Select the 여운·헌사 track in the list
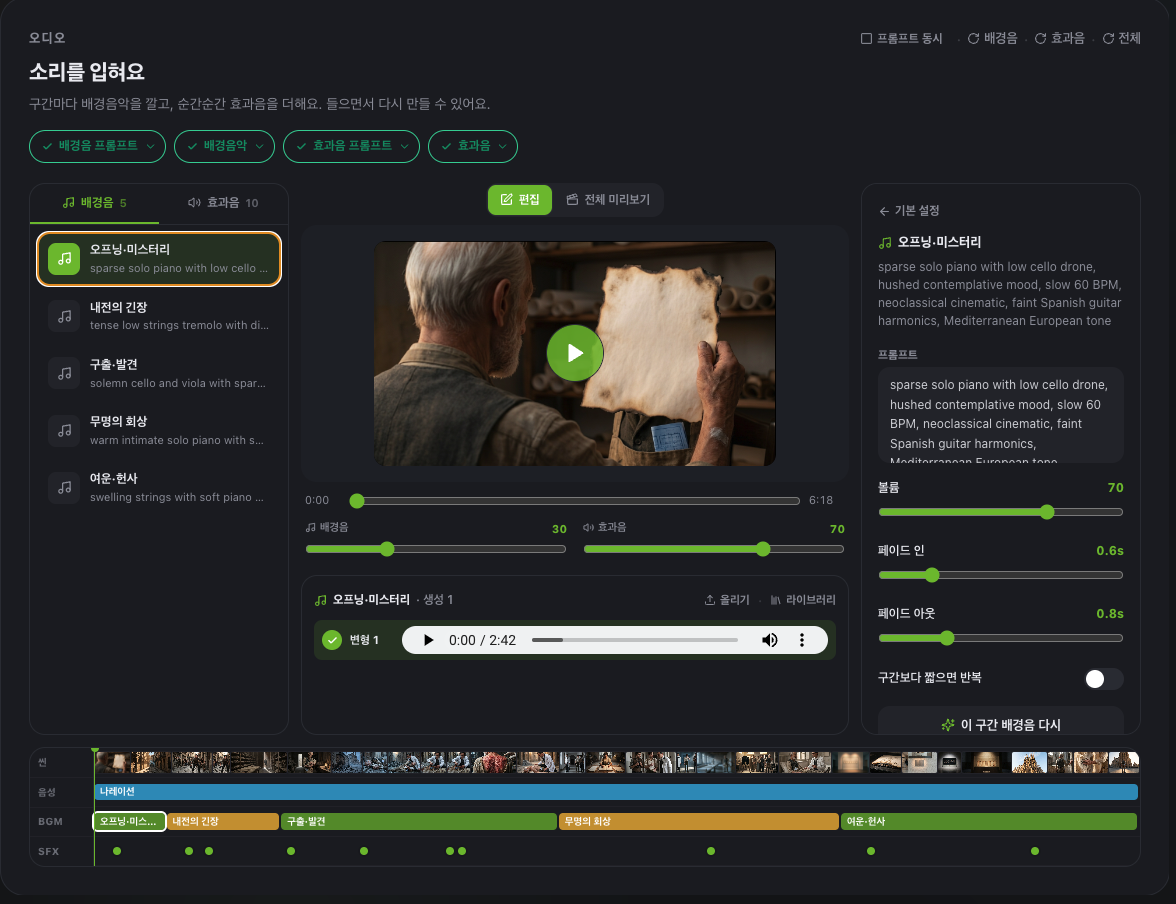The width and height of the screenshot is (1176, 904). pos(159,487)
